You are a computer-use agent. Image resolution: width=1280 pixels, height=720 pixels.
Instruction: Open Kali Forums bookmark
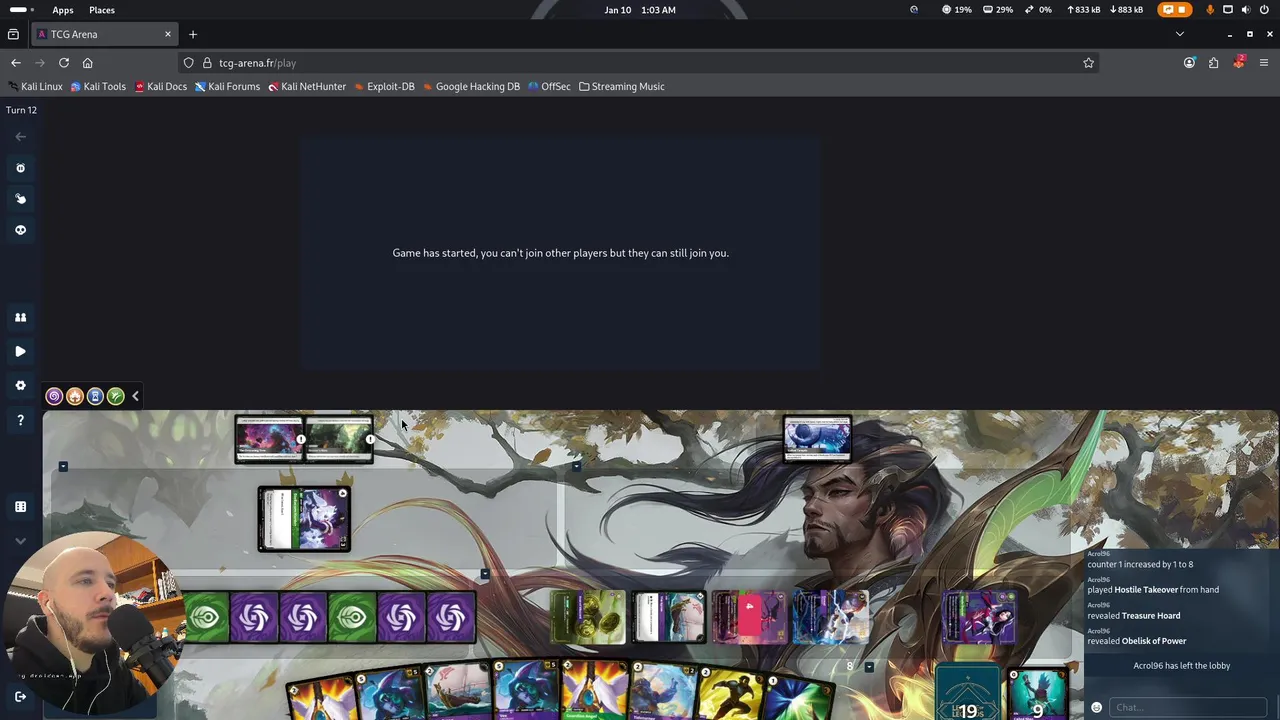pos(227,86)
